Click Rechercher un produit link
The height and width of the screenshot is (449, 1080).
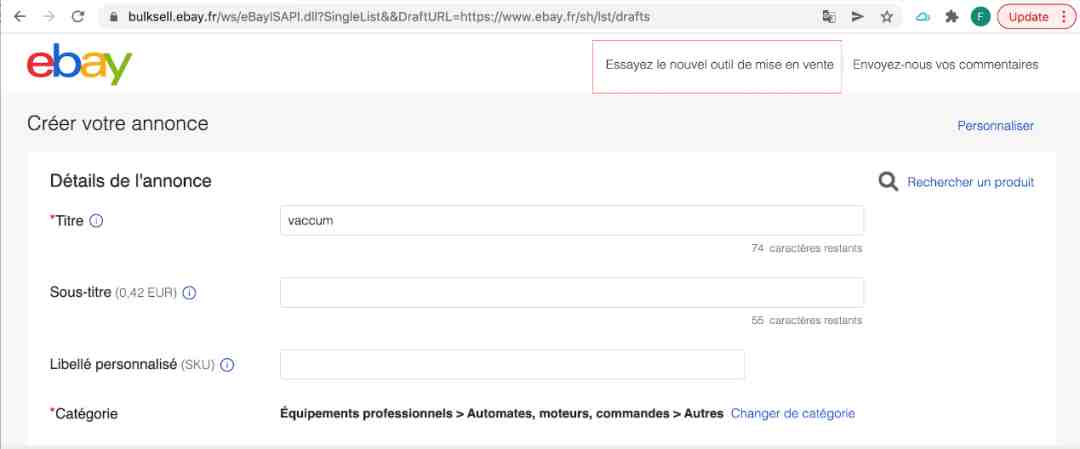tap(970, 182)
